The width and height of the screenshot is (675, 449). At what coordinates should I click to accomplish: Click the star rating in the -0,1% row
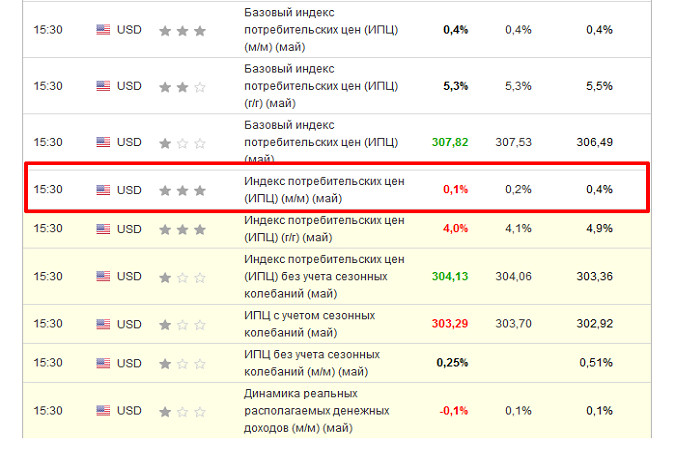(x=182, y=410)
